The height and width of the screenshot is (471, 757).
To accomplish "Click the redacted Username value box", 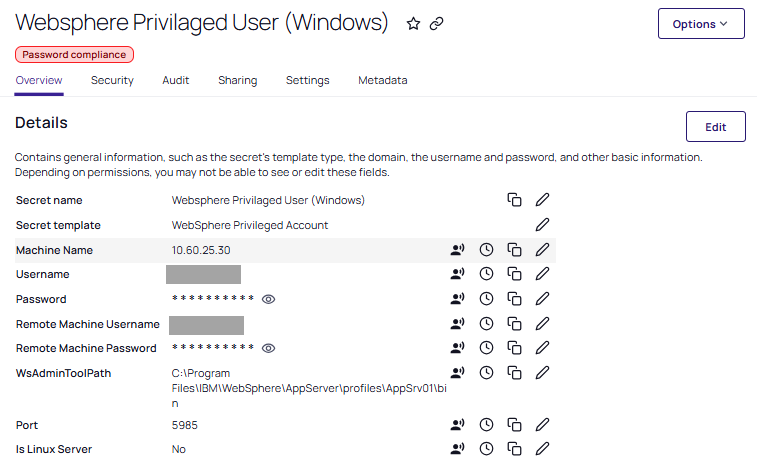I will 203,274.
